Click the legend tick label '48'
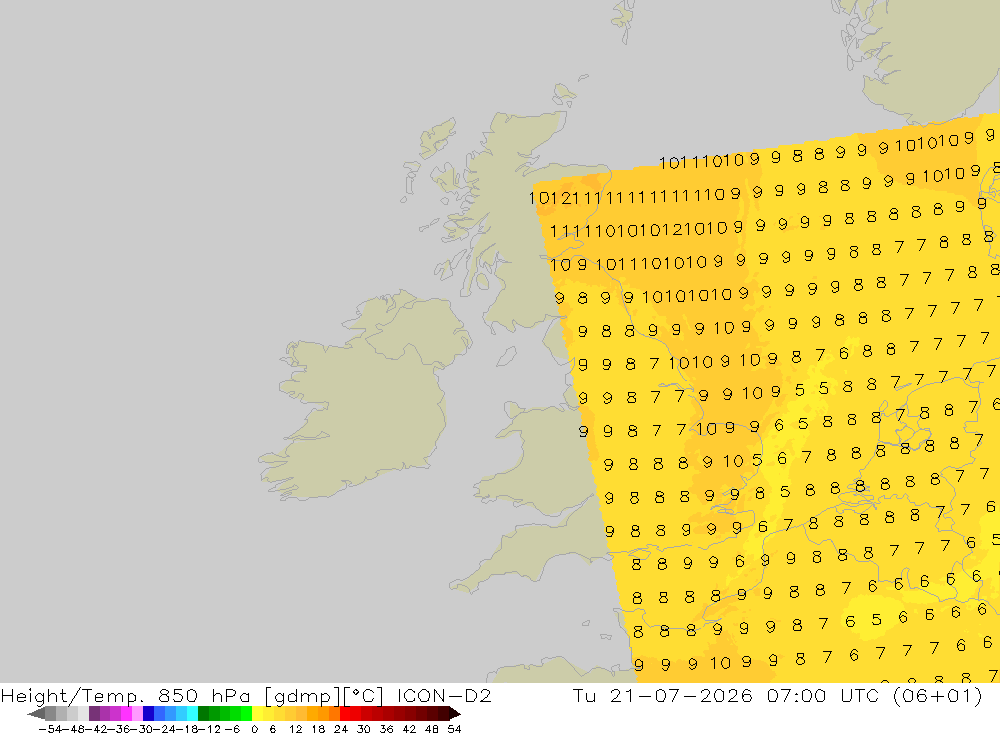 coord(432,729)
